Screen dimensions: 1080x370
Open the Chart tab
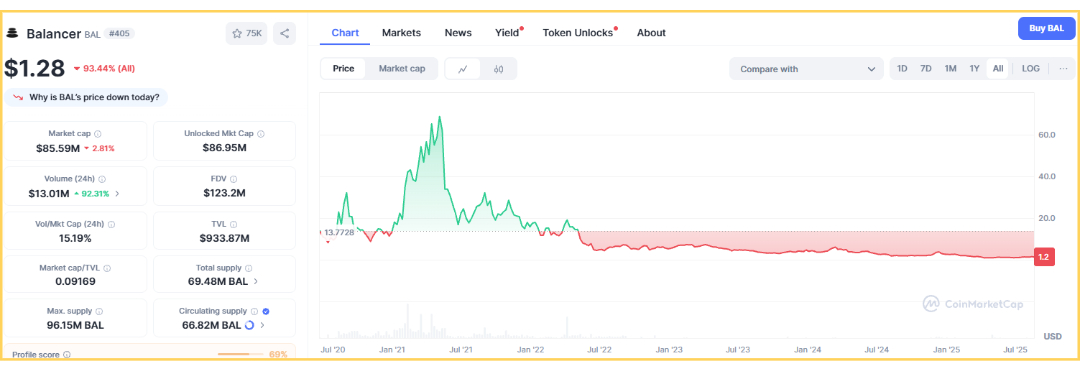pyautogui.click(x=345, y=32)
